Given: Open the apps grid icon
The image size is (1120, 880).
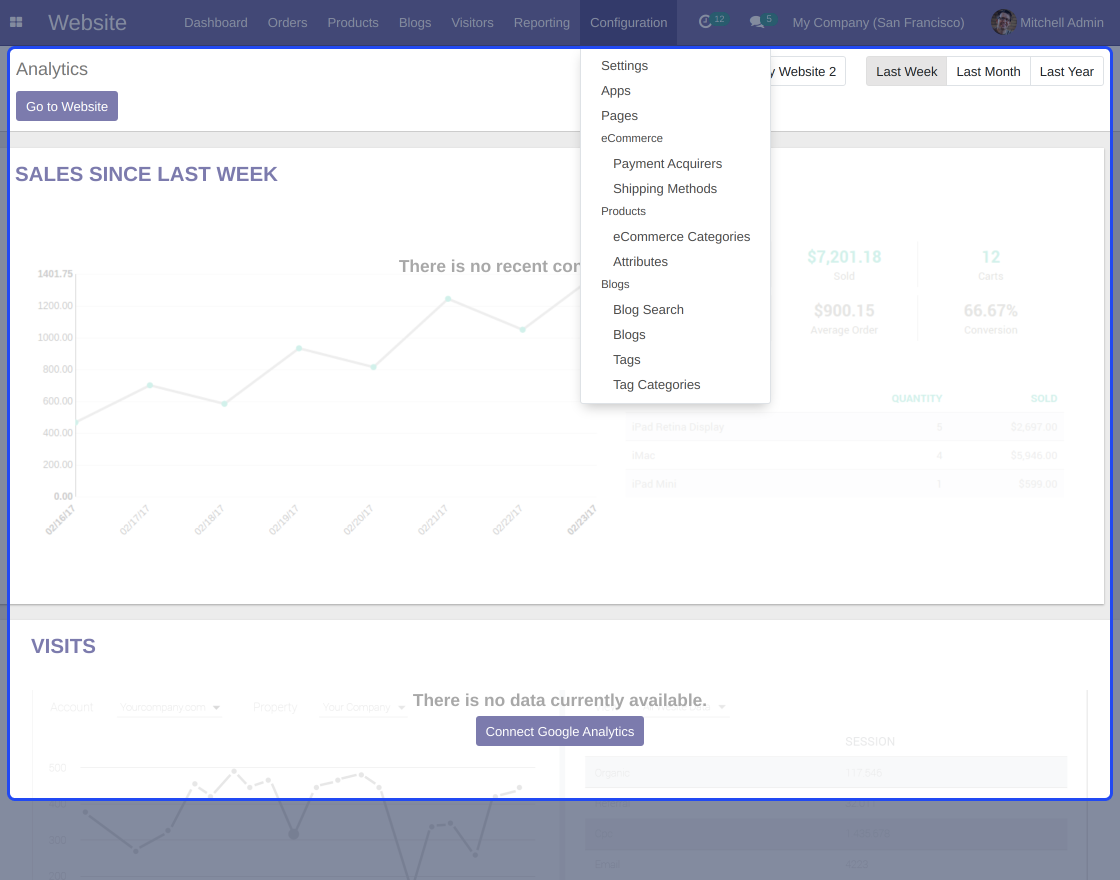Looking at the screenshot, I should 16,22.
